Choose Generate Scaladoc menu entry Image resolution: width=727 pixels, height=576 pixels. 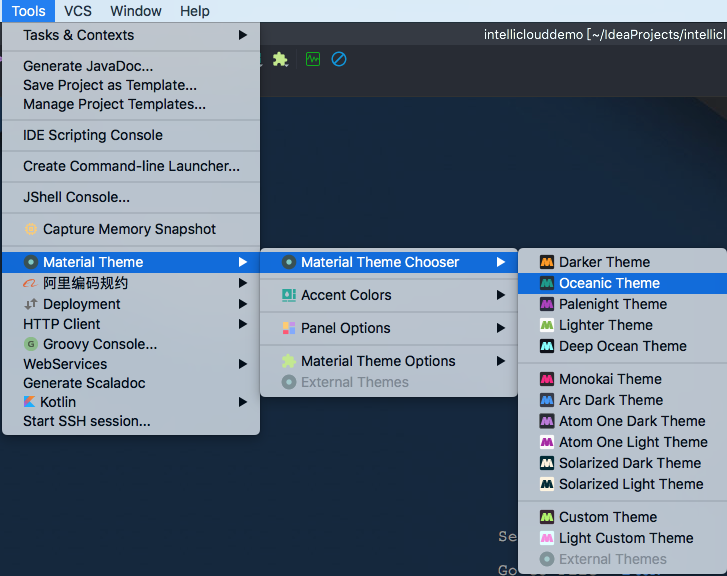click(x=84, y=383)
